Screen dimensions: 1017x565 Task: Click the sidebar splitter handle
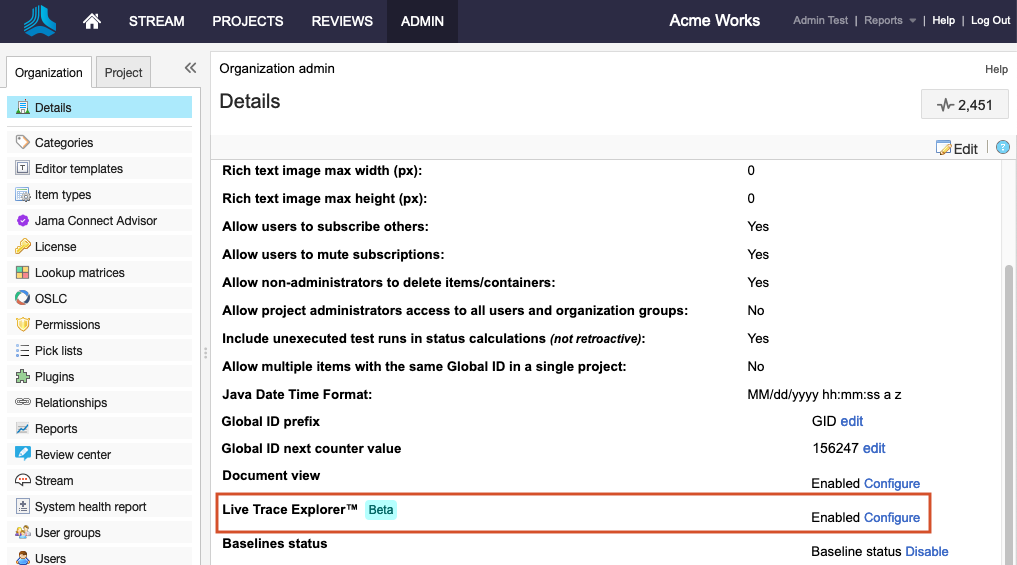pos(206,353)
